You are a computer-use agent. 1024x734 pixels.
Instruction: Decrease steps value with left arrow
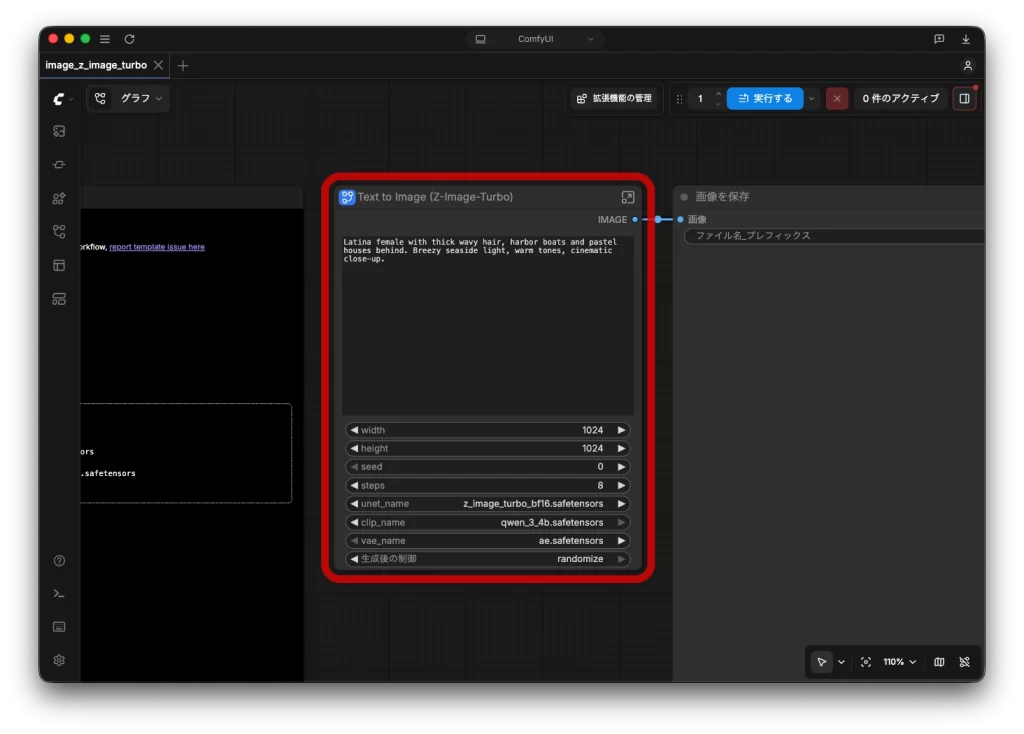pyautogui.click(x=354, y=486)
